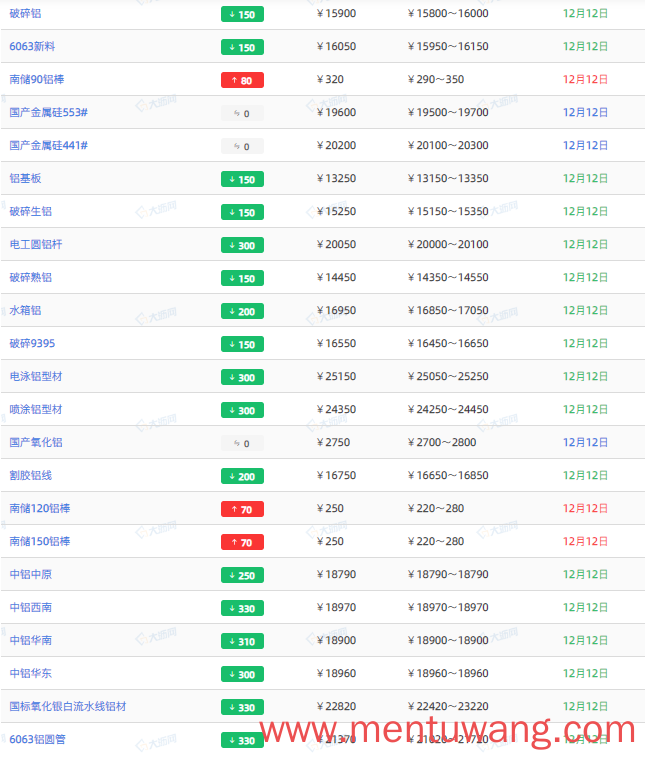The image size is (645, 760).
Task: Click the green down 300 badge for 电泳铝型材
Action: [242, 377]
